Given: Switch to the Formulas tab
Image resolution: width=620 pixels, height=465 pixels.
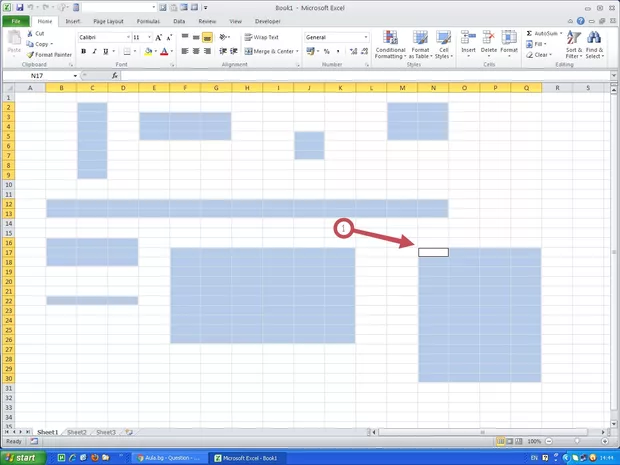Looking at the screenshot, I should coord(148,21).
